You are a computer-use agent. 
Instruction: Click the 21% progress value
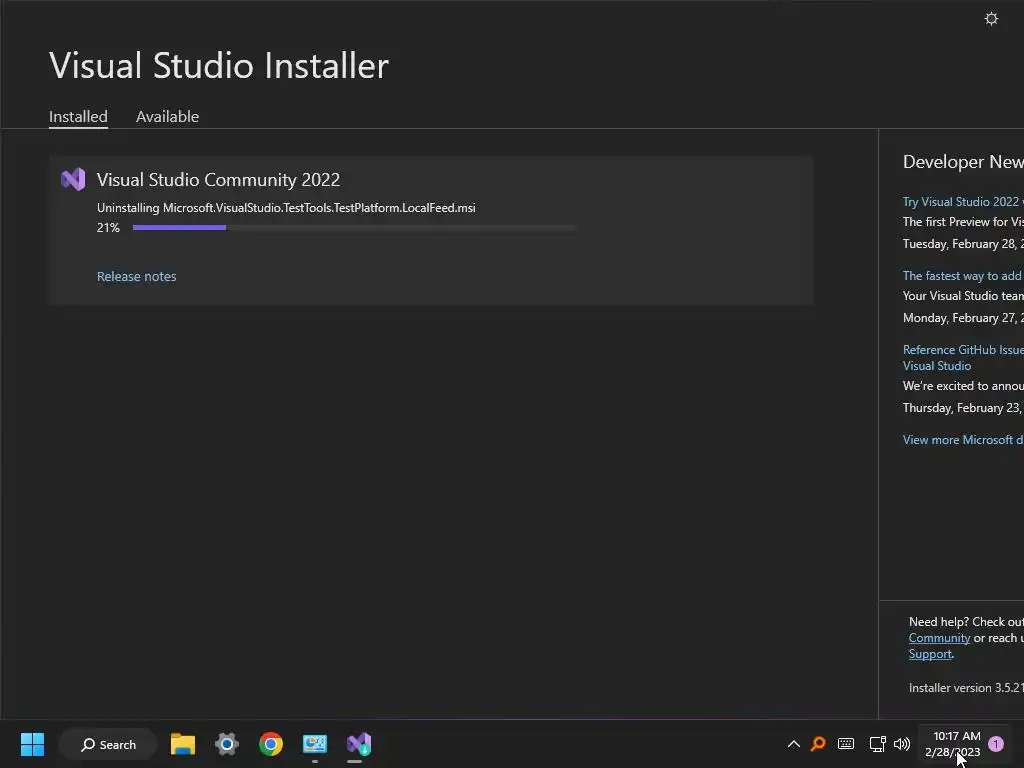click(x=108, y=228)
